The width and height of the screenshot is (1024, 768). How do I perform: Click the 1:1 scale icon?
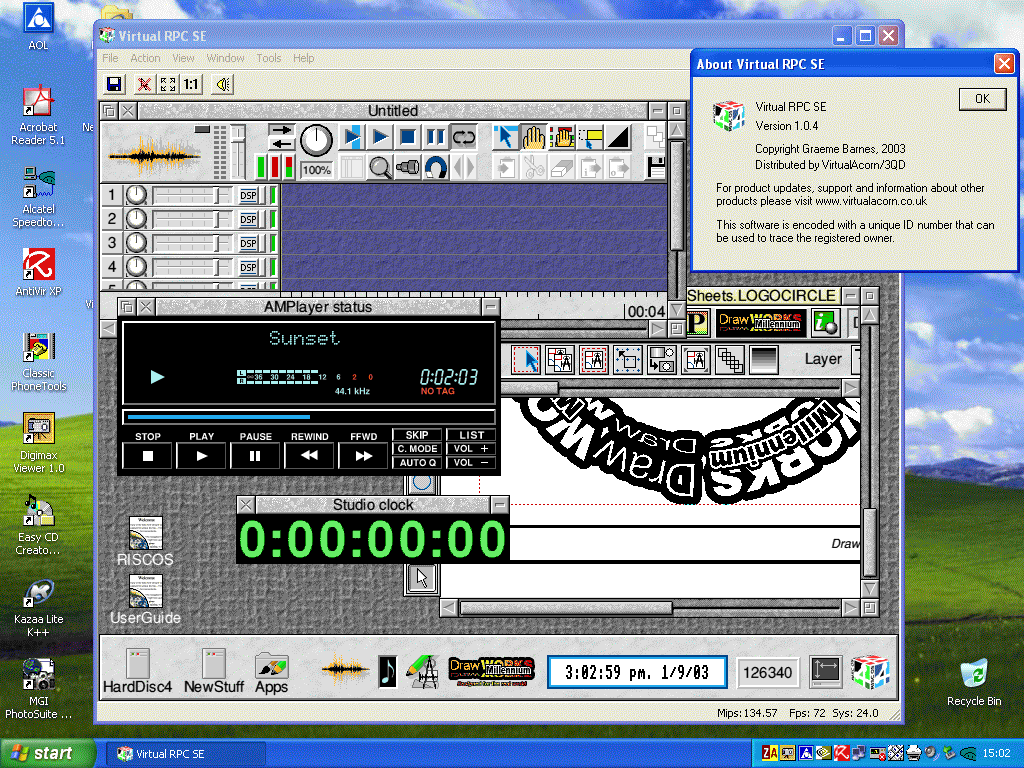(x=191, y=84)
